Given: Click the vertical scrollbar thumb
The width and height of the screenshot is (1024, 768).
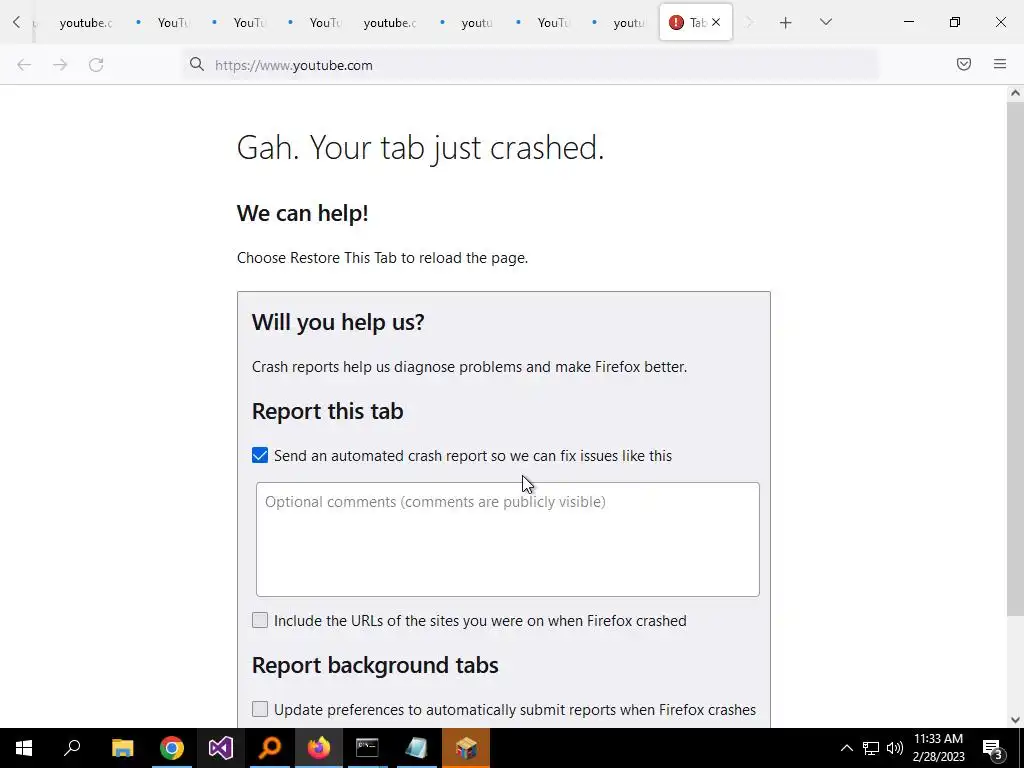Looking at the screenshot, I should (1015, 358).
